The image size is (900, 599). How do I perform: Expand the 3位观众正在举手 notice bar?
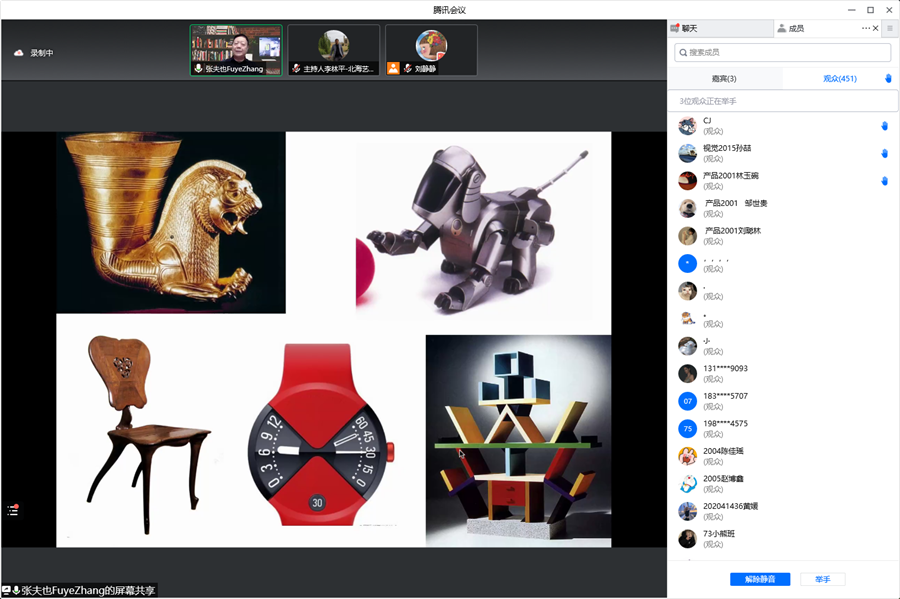point(783,101)
